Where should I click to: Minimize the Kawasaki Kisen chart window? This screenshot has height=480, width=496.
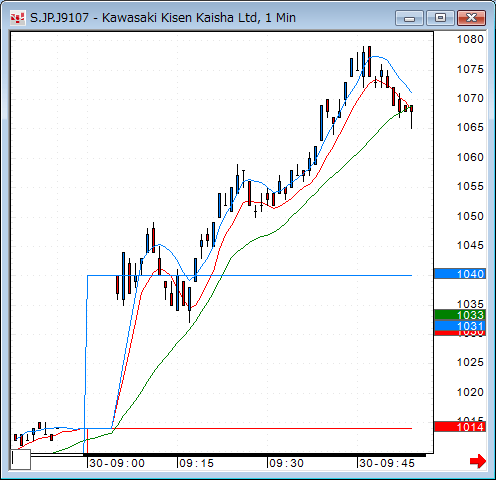click(x=409, y=18)
